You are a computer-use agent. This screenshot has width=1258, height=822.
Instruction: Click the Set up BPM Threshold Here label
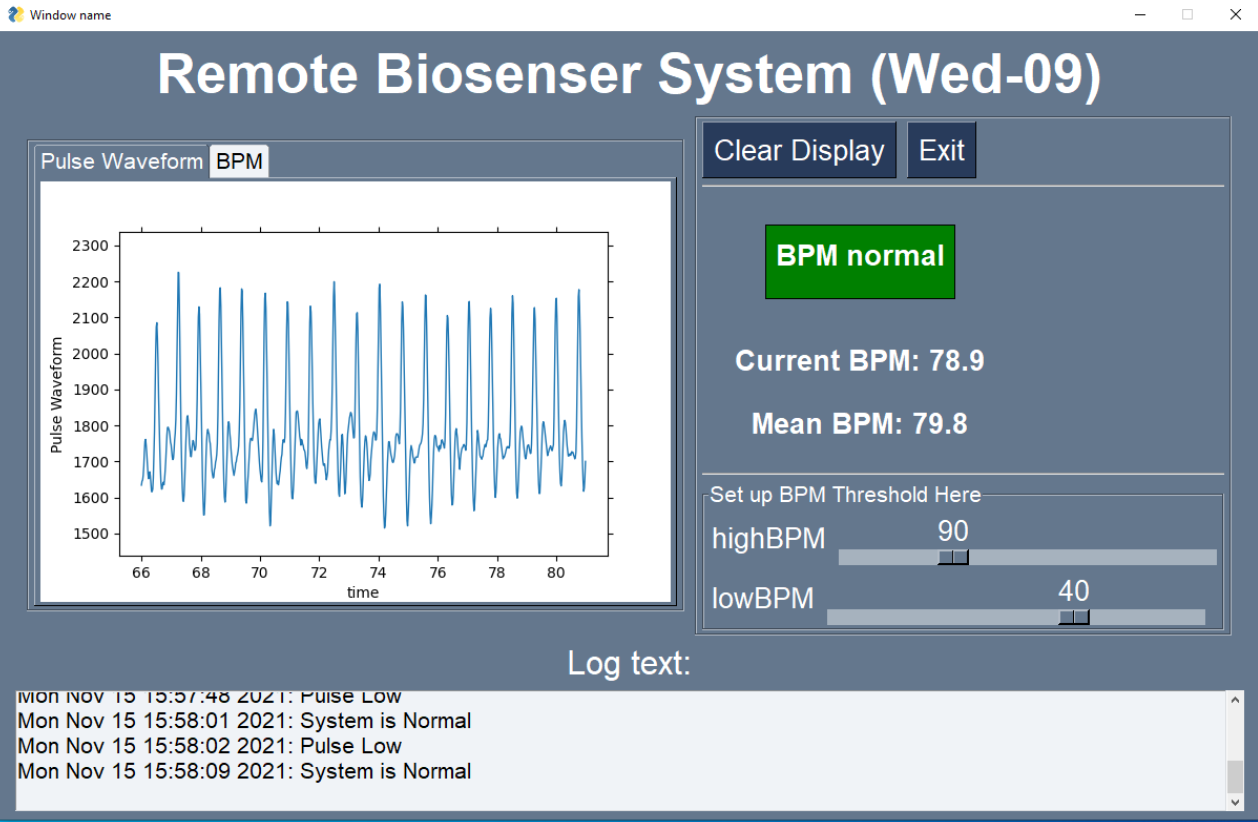(846, 494)
